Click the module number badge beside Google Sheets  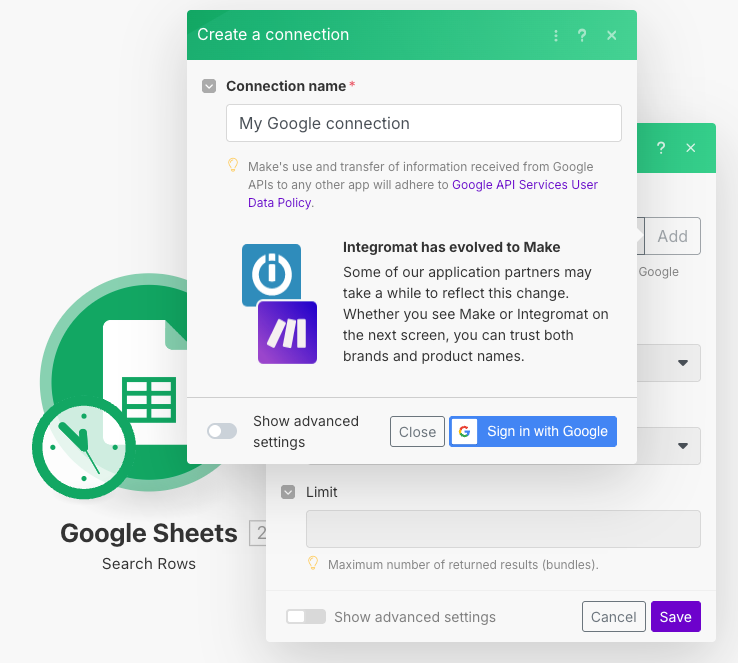258,533
